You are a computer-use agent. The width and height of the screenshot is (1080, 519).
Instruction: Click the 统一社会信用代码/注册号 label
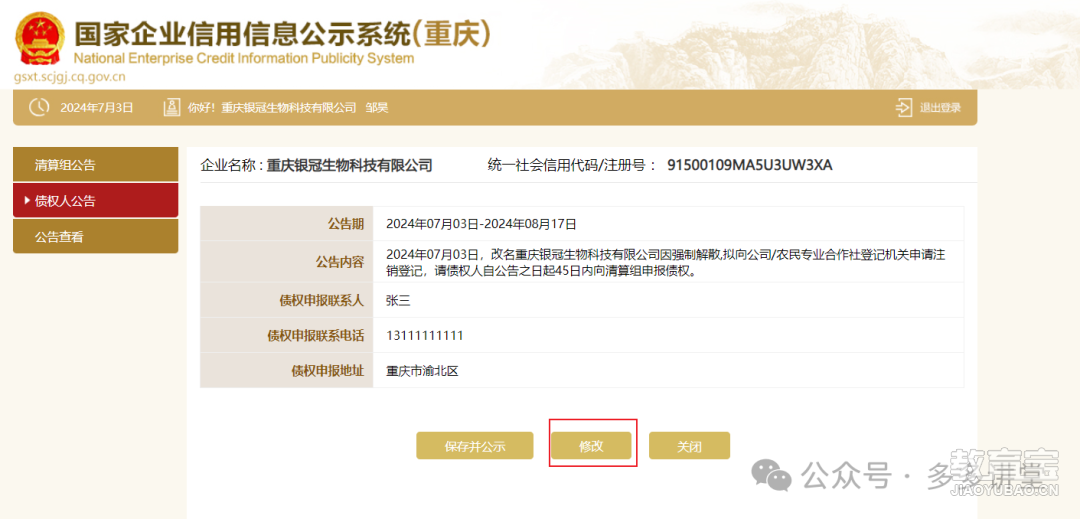tap(572, 165)
